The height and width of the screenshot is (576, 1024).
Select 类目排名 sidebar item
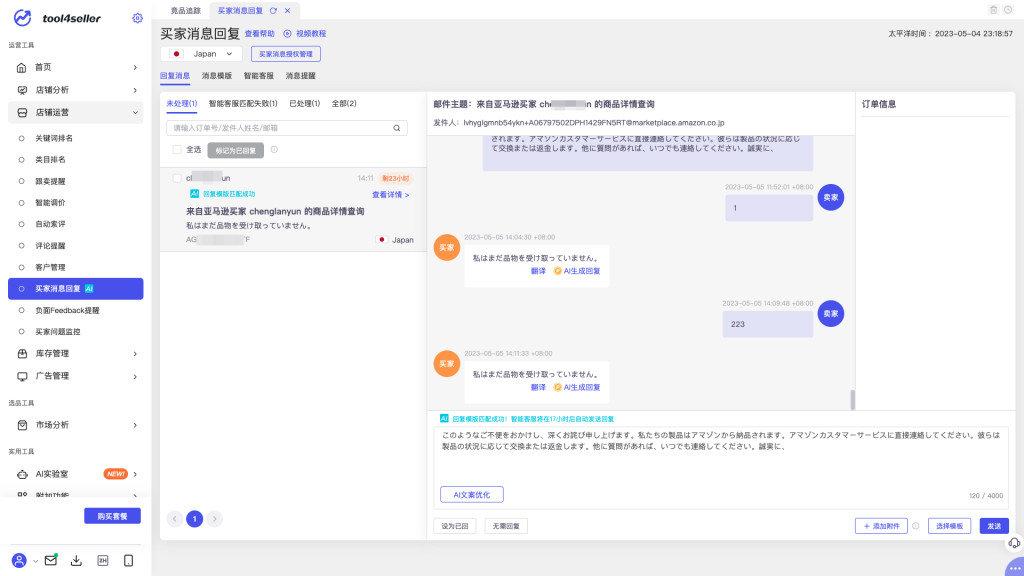pos(50,159)
